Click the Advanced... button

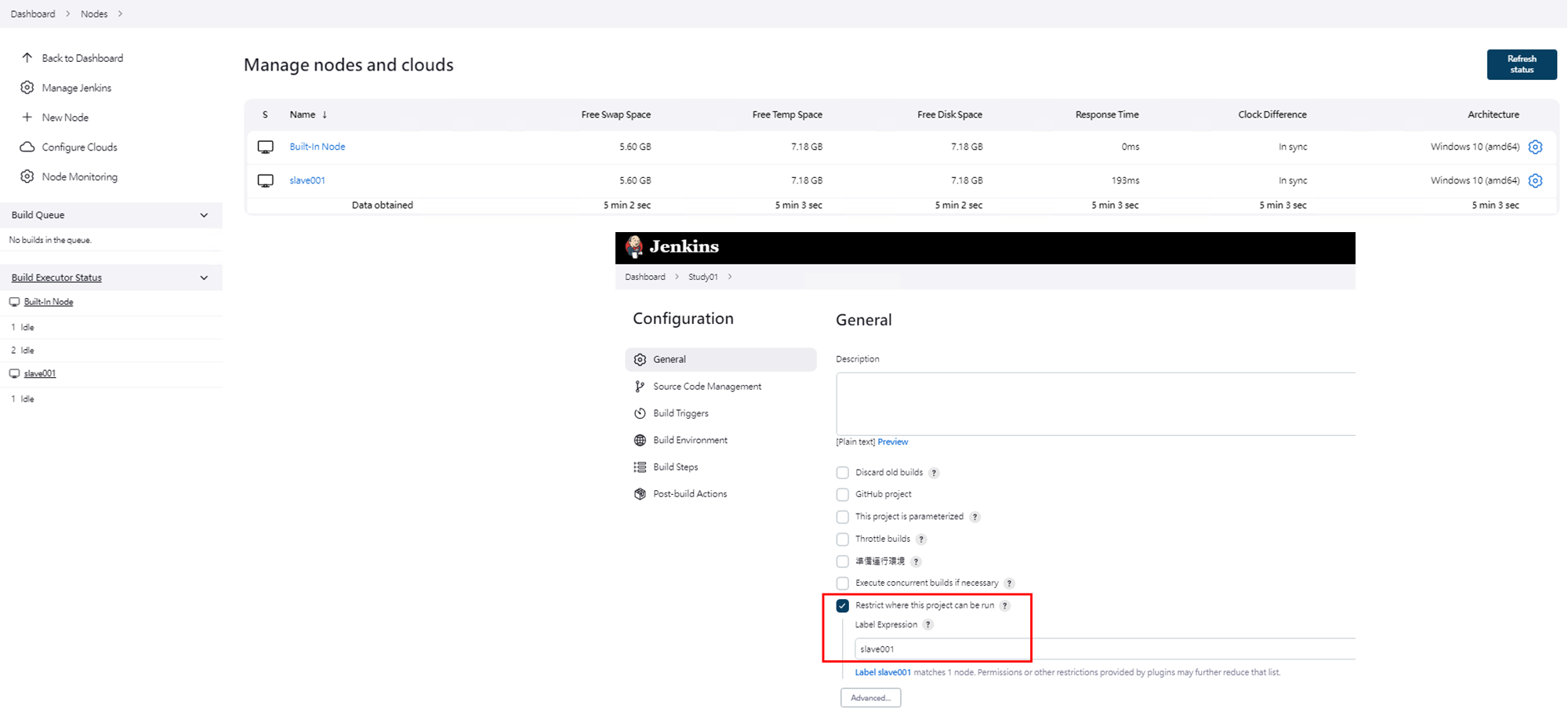(870, 698)
